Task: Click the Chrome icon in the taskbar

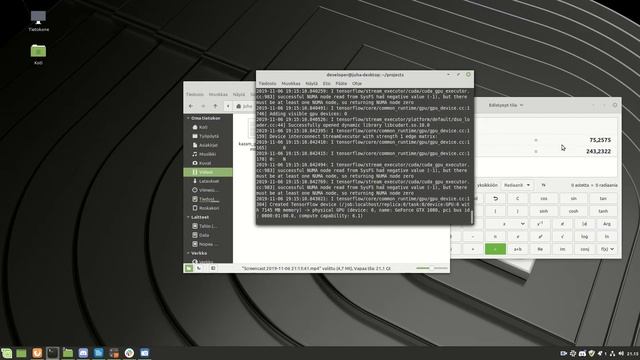Action: 129,353
